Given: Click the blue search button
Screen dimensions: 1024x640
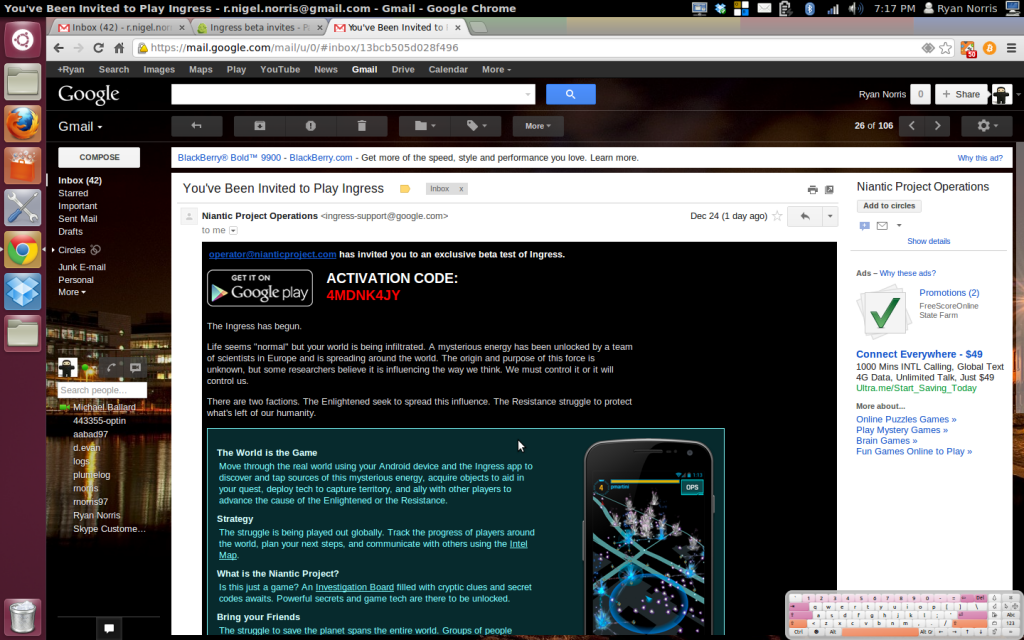Looking at the screenshot, I should [570, 94].
